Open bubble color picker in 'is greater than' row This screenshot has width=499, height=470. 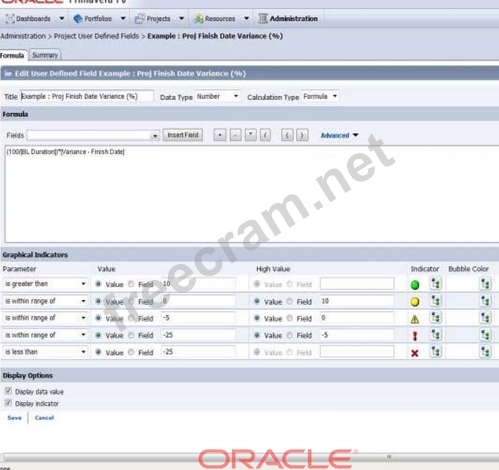[x=485, y=284]
